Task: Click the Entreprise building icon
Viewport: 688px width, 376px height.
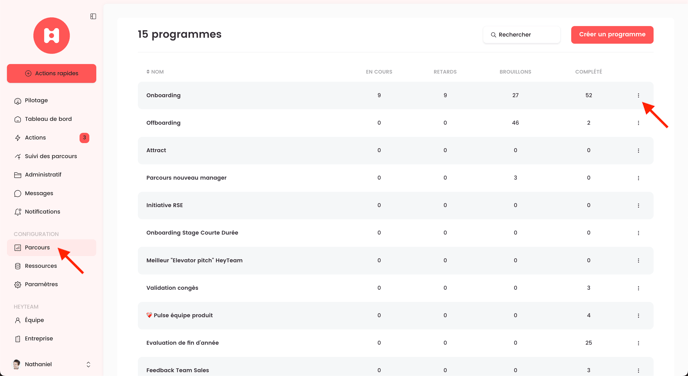Action: (18, 339)
